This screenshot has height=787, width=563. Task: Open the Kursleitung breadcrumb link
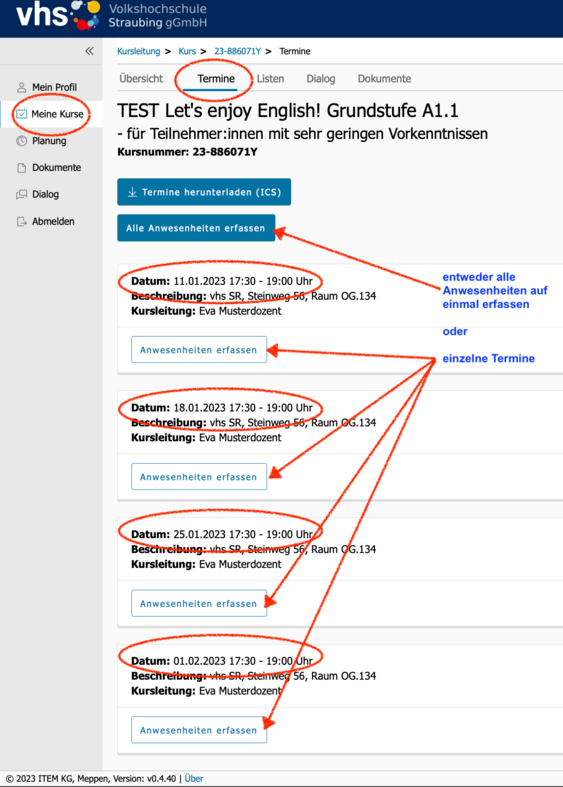click(138, 51)
